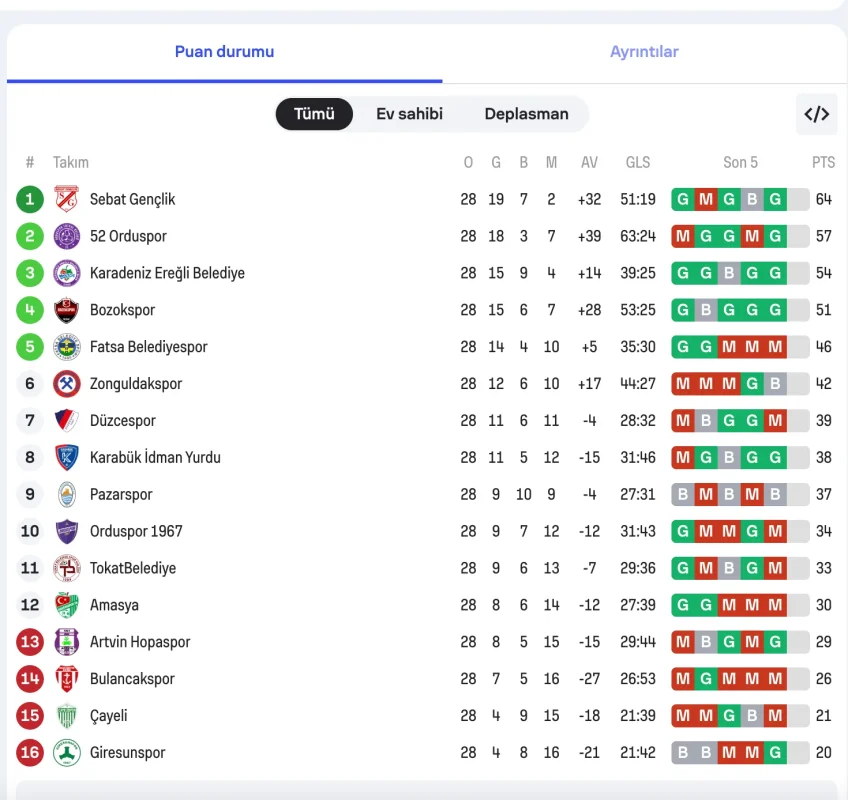Click the 52 Orduspor club crest
Image resolution: width=848 pixels, height=800 pixels.
67,236
